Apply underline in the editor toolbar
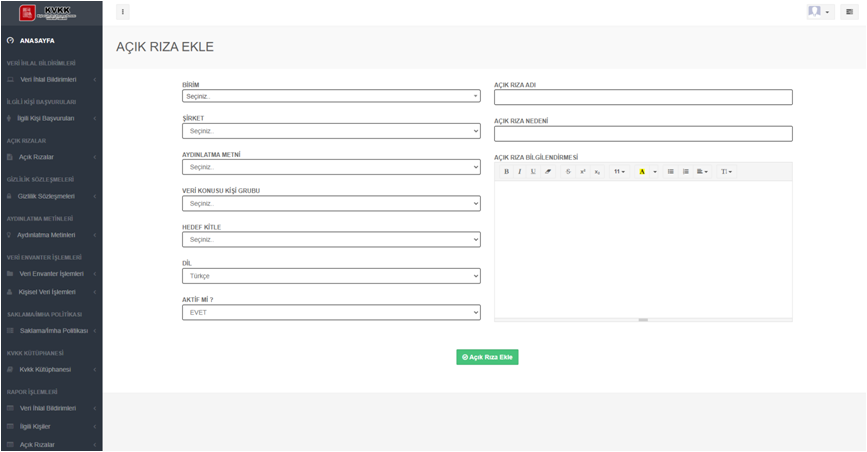The height and width of the screenshot is (452, 867). (533, 172)
